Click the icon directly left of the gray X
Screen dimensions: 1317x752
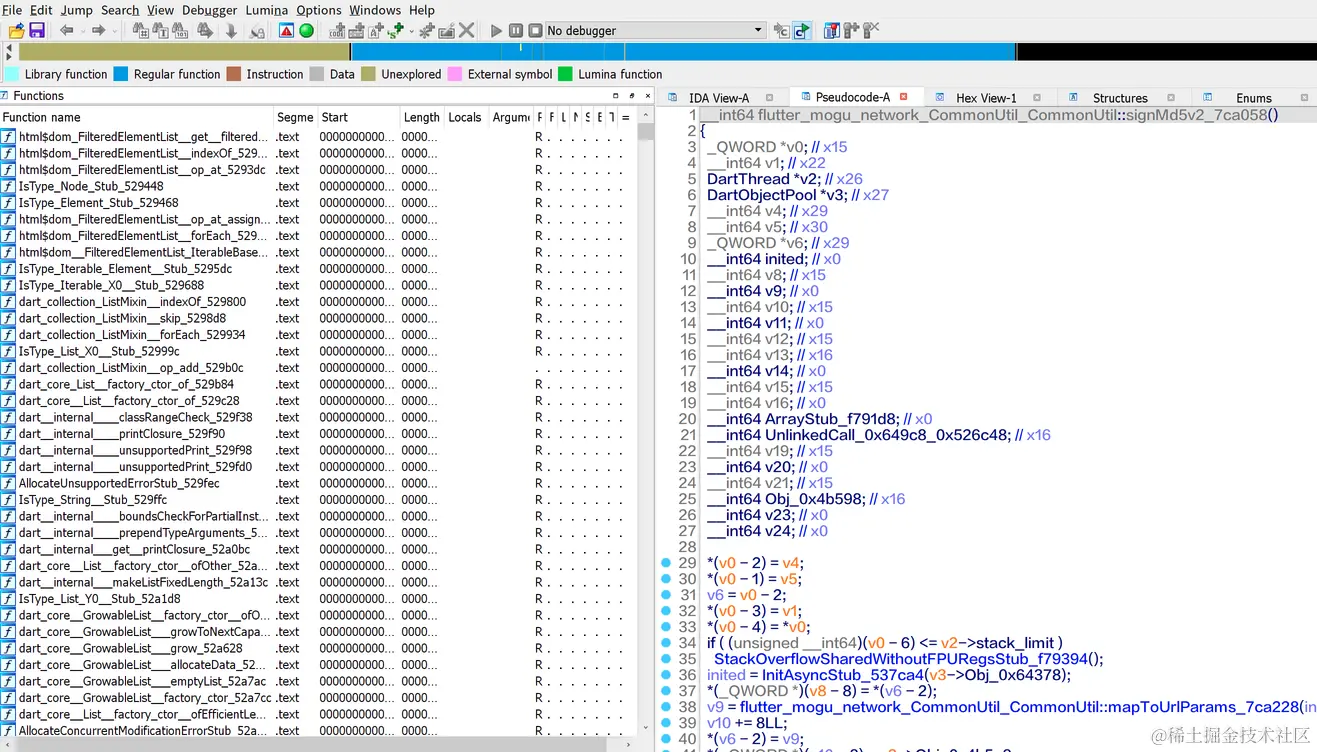tap(446, 30)
